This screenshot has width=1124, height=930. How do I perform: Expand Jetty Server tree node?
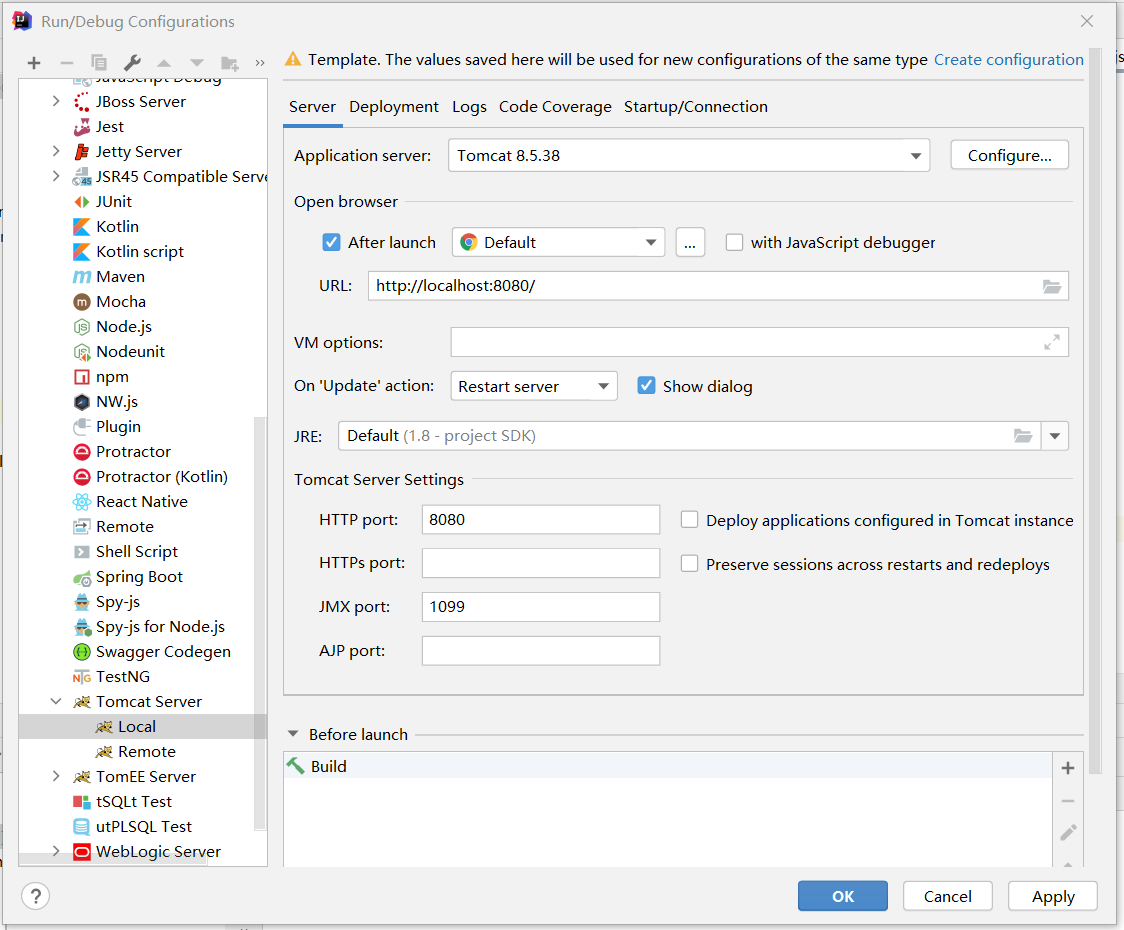tap(56, 151)
